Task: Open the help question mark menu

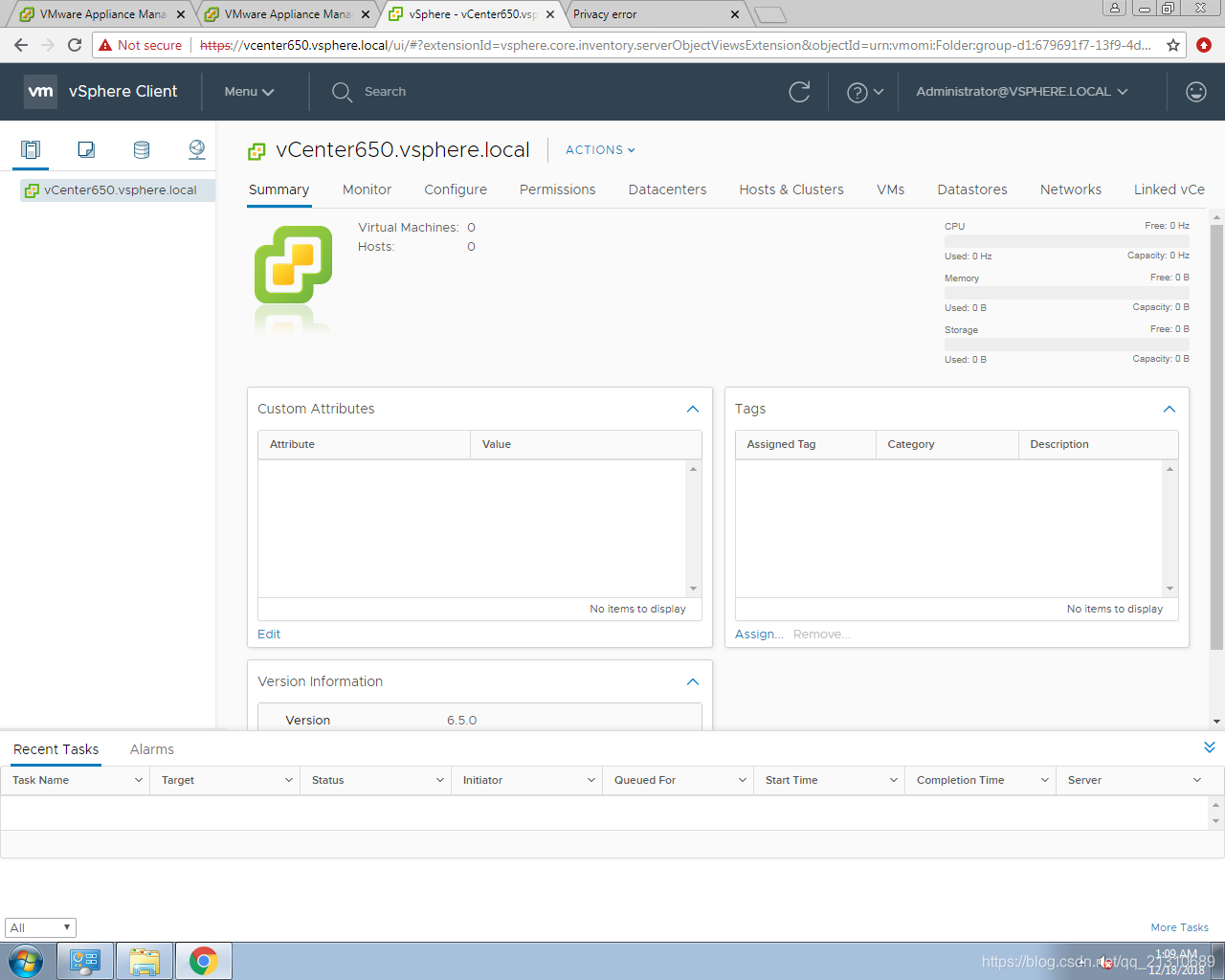Action: 865,92
